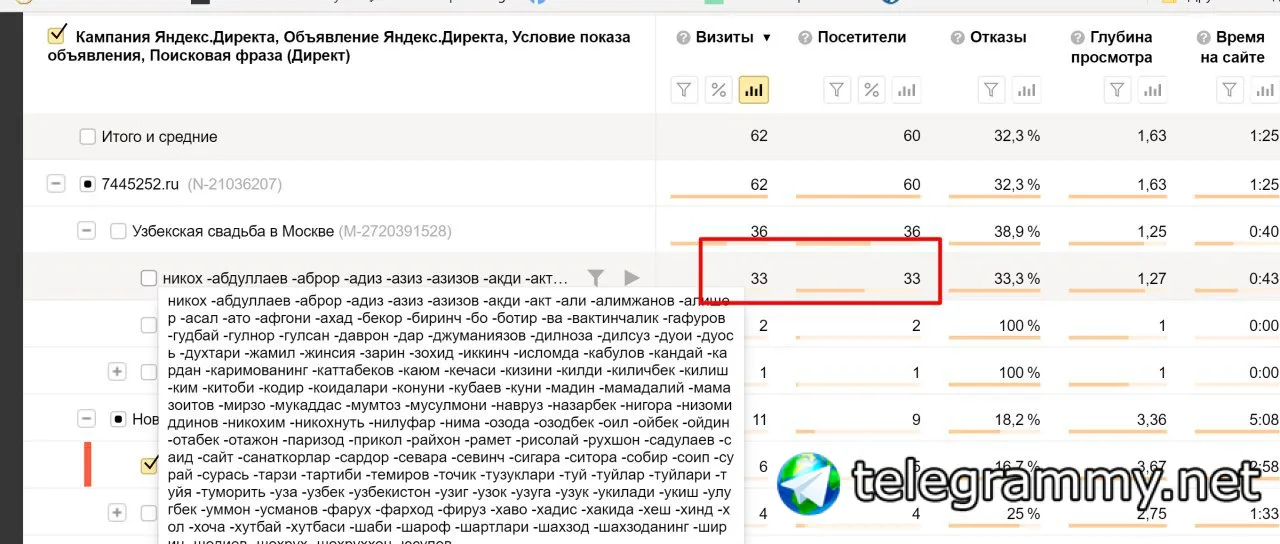This screenshot has width=1280, height=544.
Task: Click the 2,75 page depth value
Action: point(1151,513)
